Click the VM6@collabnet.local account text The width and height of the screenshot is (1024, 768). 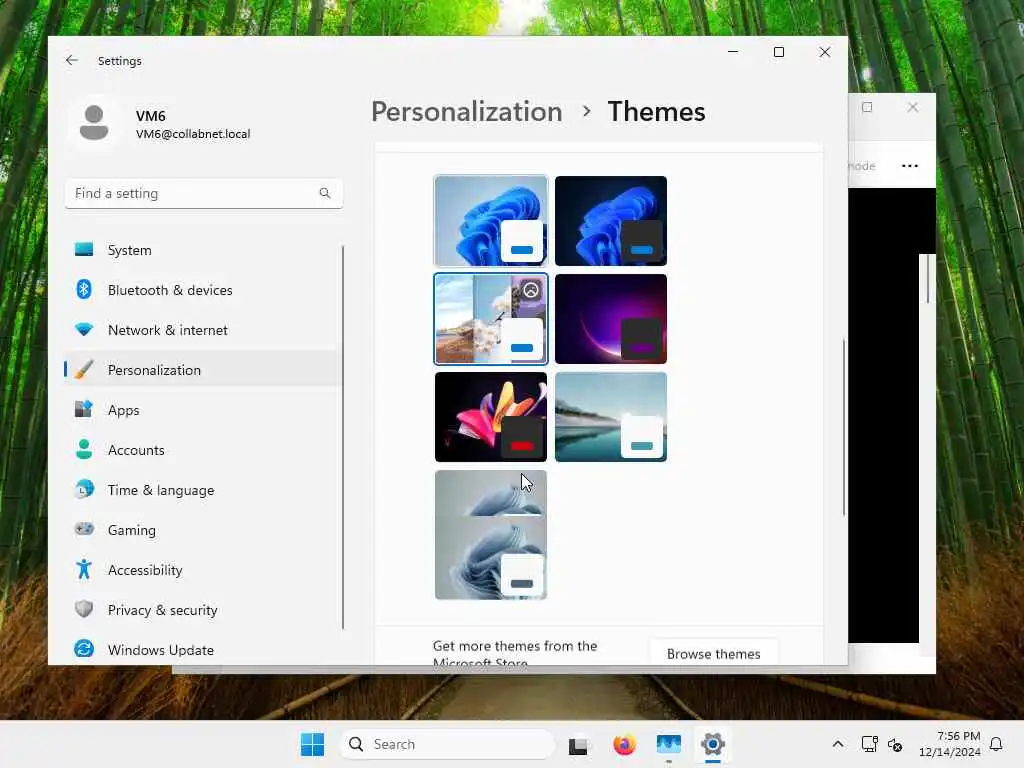coord(193,134)
